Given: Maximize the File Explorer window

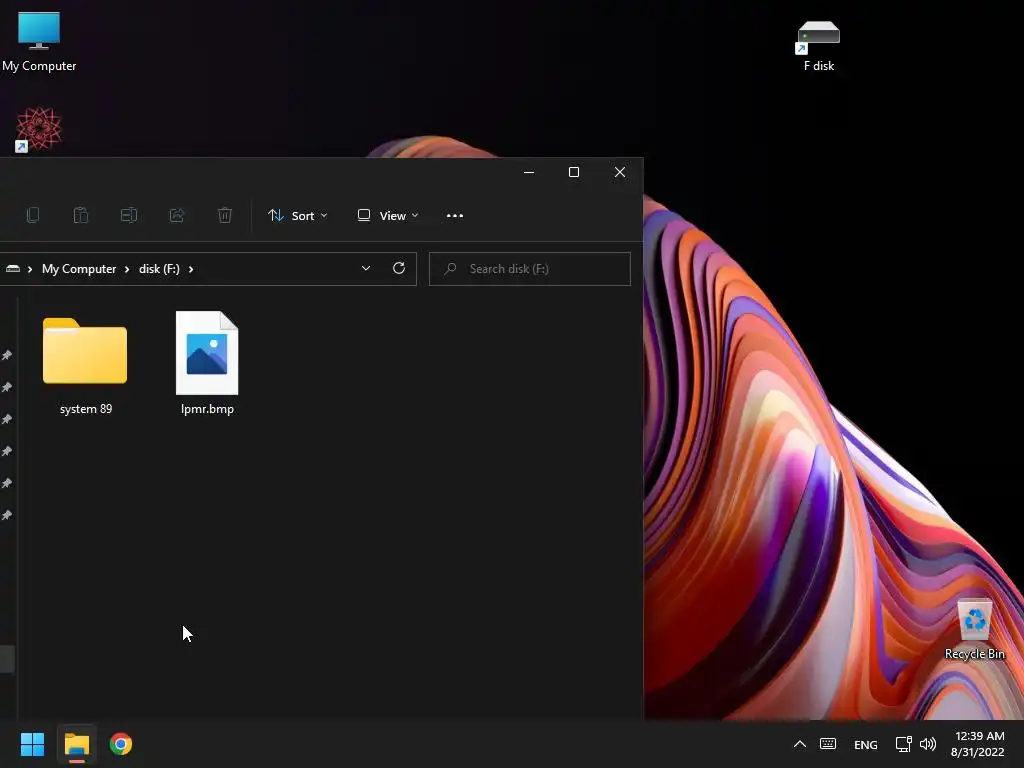Looking at the screenshot, I should tap(574, 172).
